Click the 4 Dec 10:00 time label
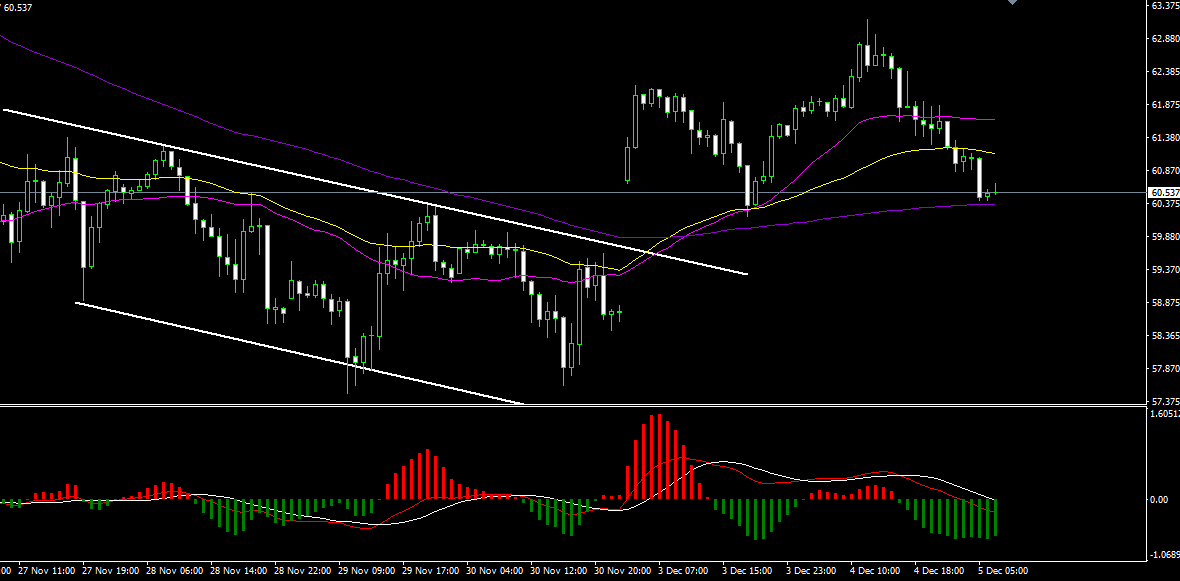 (x=877, y=571)
